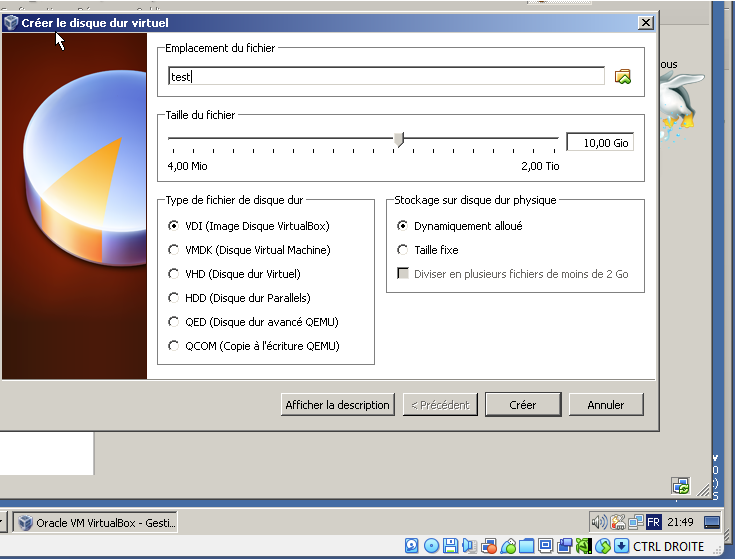The height and width of the screenshot is (559, 735).
Task: Open the file location browse folder icon
Action: pyautogui.click(x=622, y=76)
